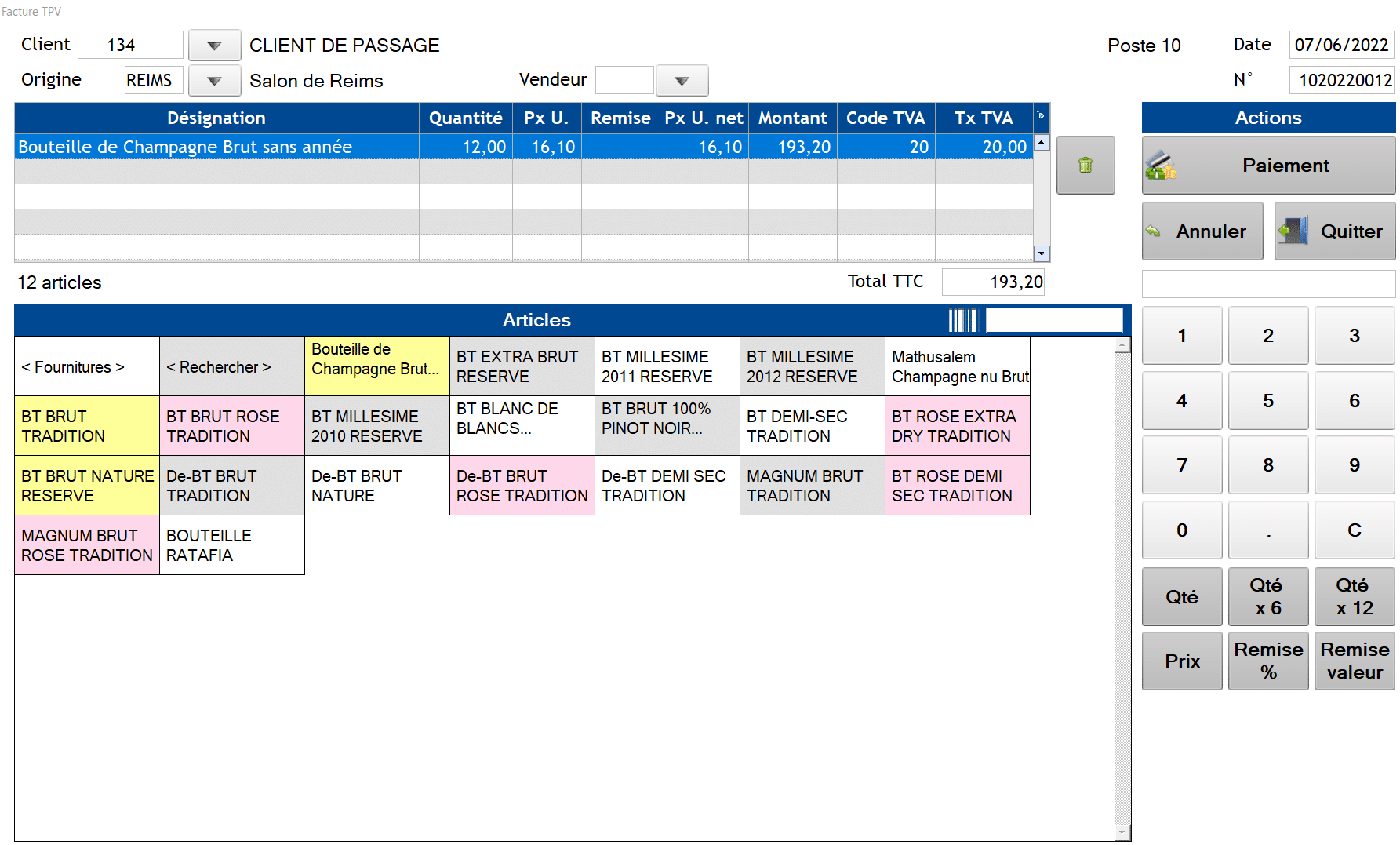Screen dimensions: 1400x845
Task: Click the small column-settings icon in table header
Action: (1041, 116)
